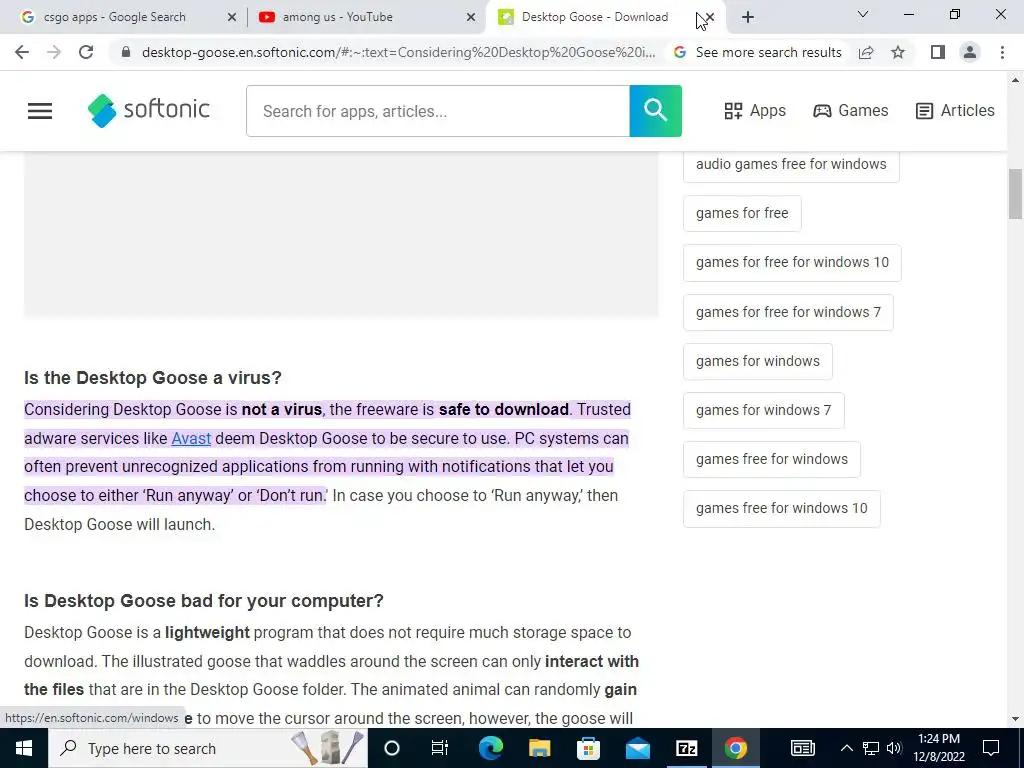Open the 'games free for windows' tag

click(x=772, y=459)
